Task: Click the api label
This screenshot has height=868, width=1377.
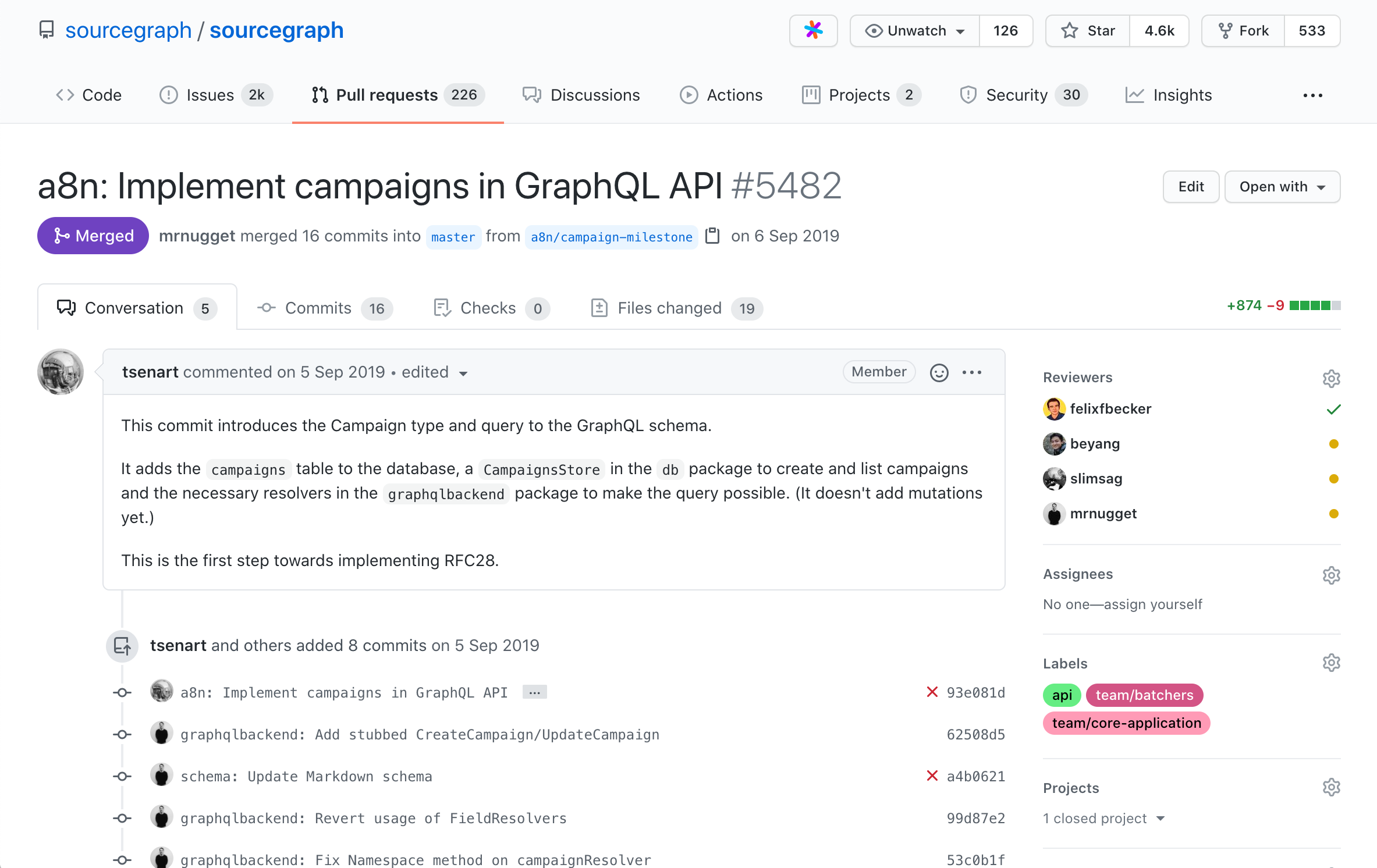Action: 1062,695
